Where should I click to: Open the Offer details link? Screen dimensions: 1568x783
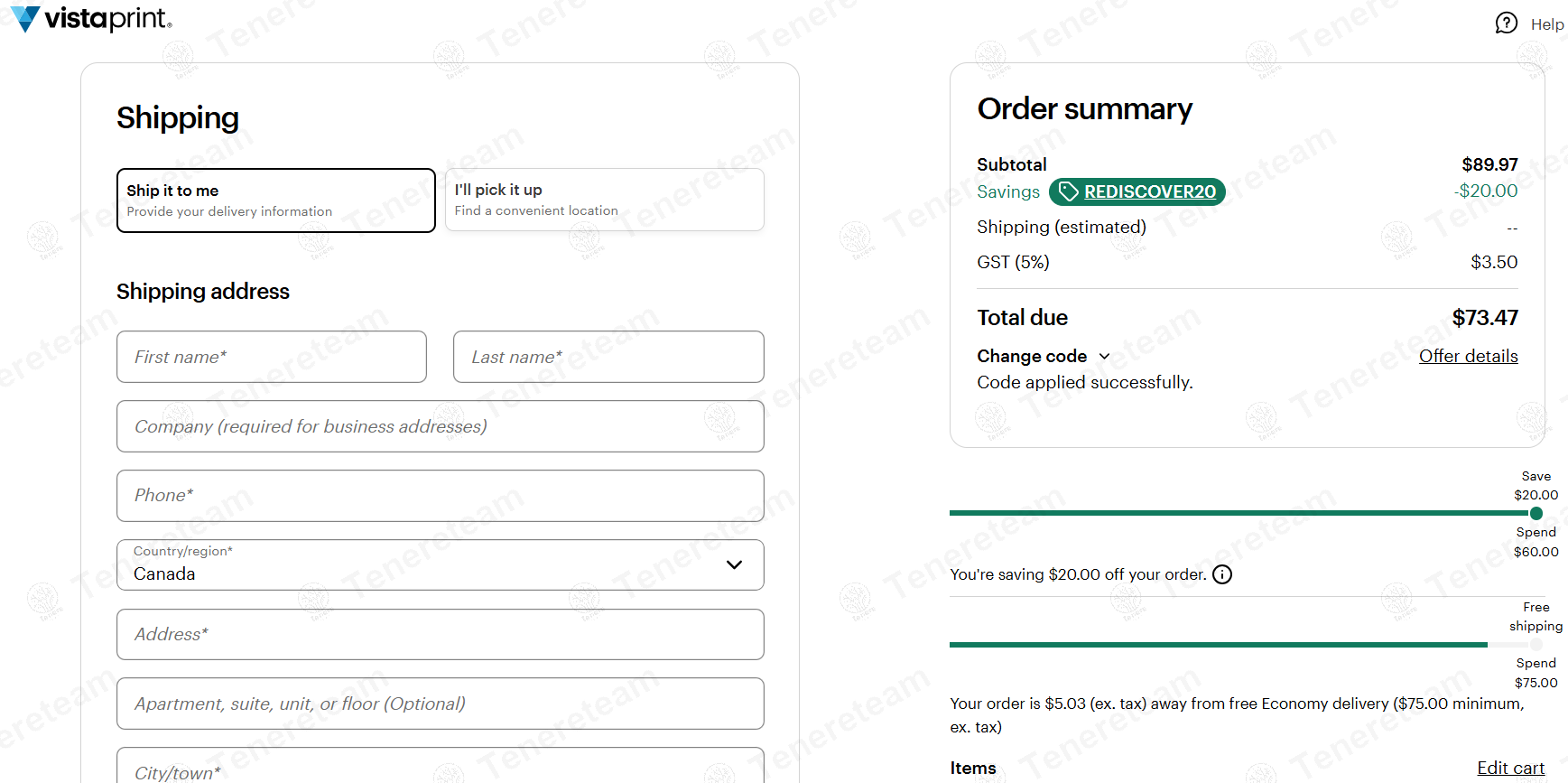(1468, 357)
